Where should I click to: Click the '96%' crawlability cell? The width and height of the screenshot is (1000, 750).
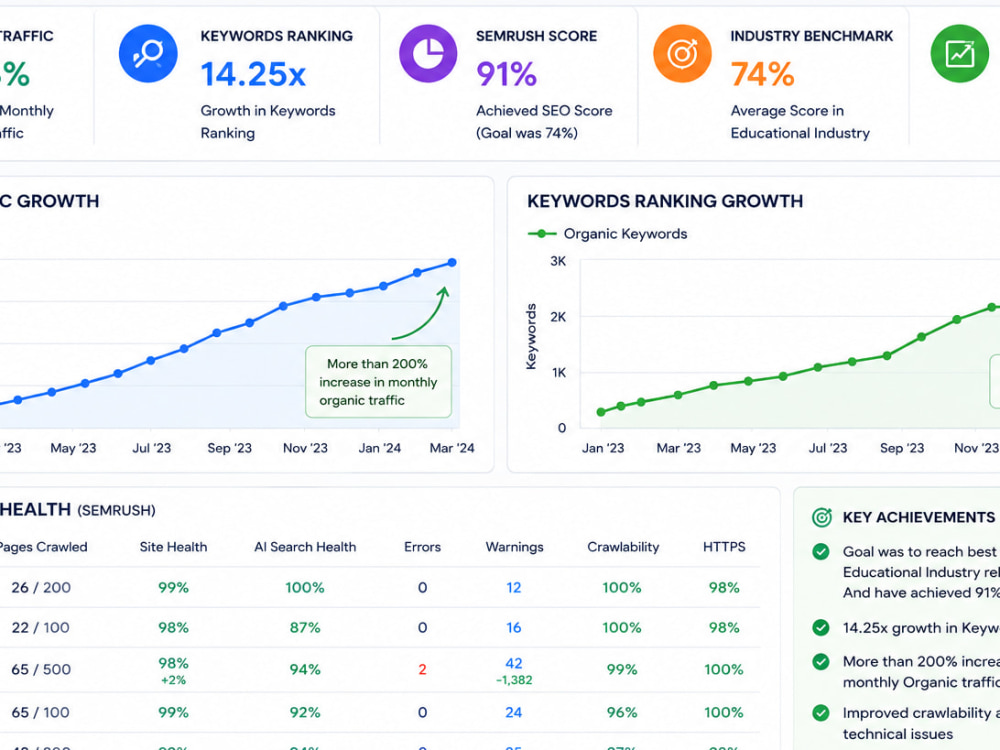(x=622, y=712)
